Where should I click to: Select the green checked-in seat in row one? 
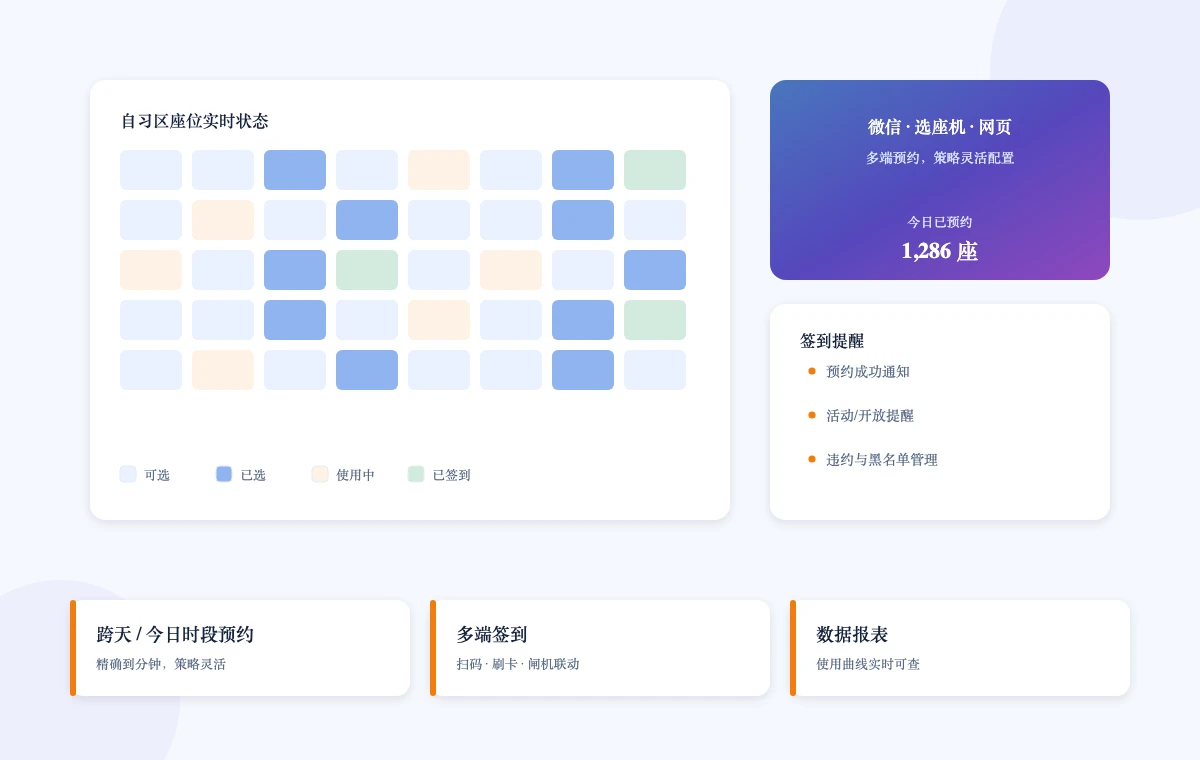coord(655,170)
